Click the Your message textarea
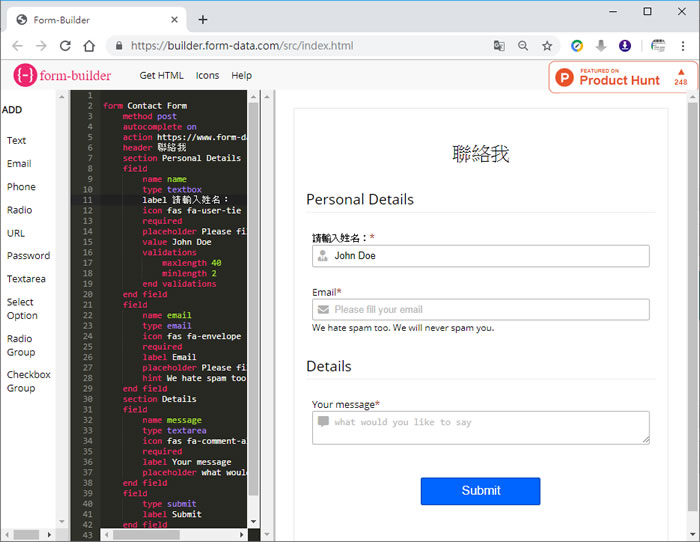Image resolution: width=700 pixels, height=542 pixels. click(480, 427)
